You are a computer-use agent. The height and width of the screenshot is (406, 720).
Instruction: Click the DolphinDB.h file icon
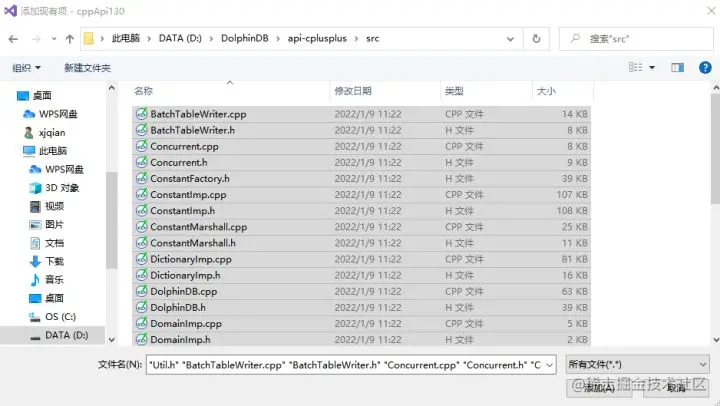coord(142,307)
